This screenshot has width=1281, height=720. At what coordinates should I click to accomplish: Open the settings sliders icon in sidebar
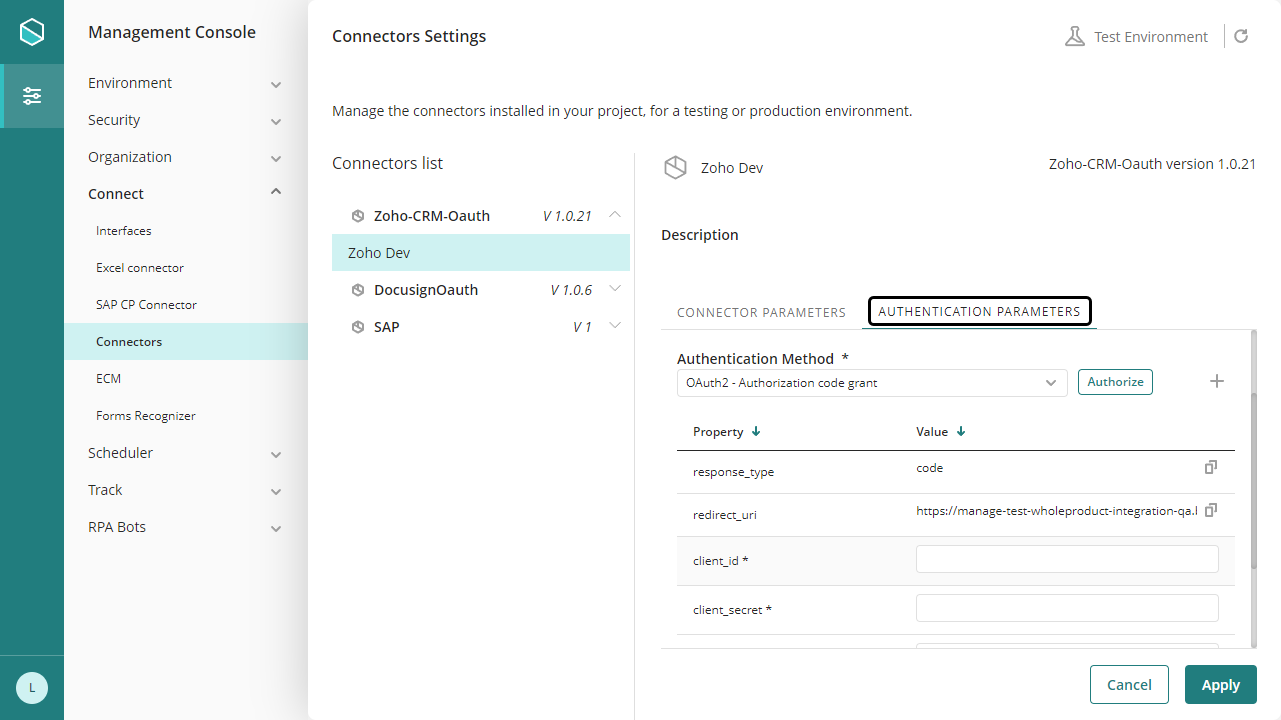click(33, 96)
